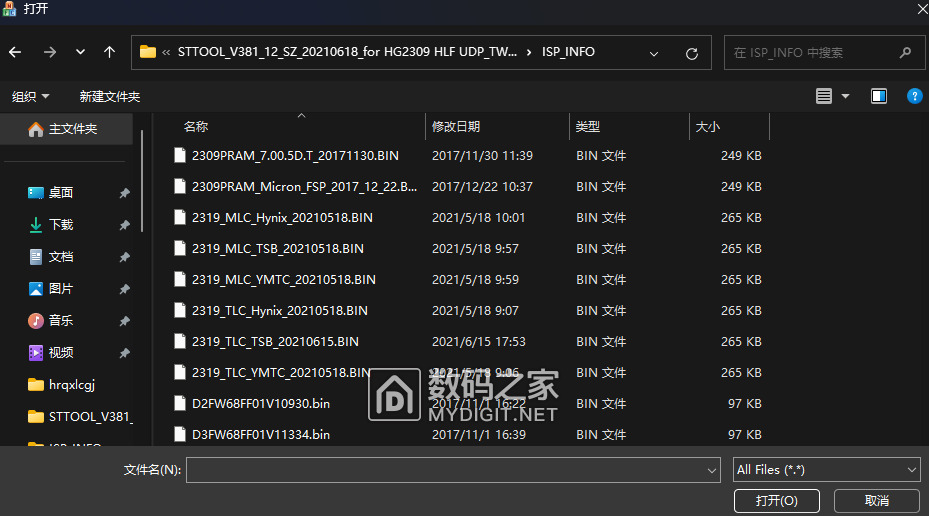The height and width of the screenshot is (516, 929).
Task: Select file 2319_MLC_Hynix_20210518.BIN
Action: point(282,217)
